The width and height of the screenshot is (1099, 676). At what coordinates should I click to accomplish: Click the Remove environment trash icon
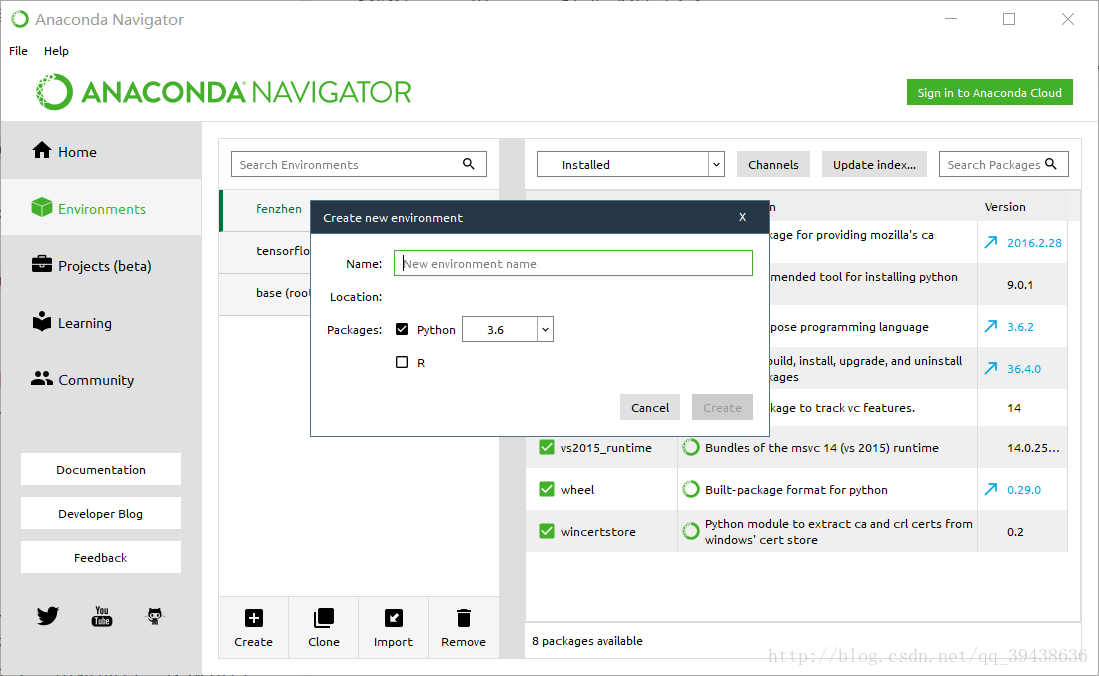coord(463,618)
